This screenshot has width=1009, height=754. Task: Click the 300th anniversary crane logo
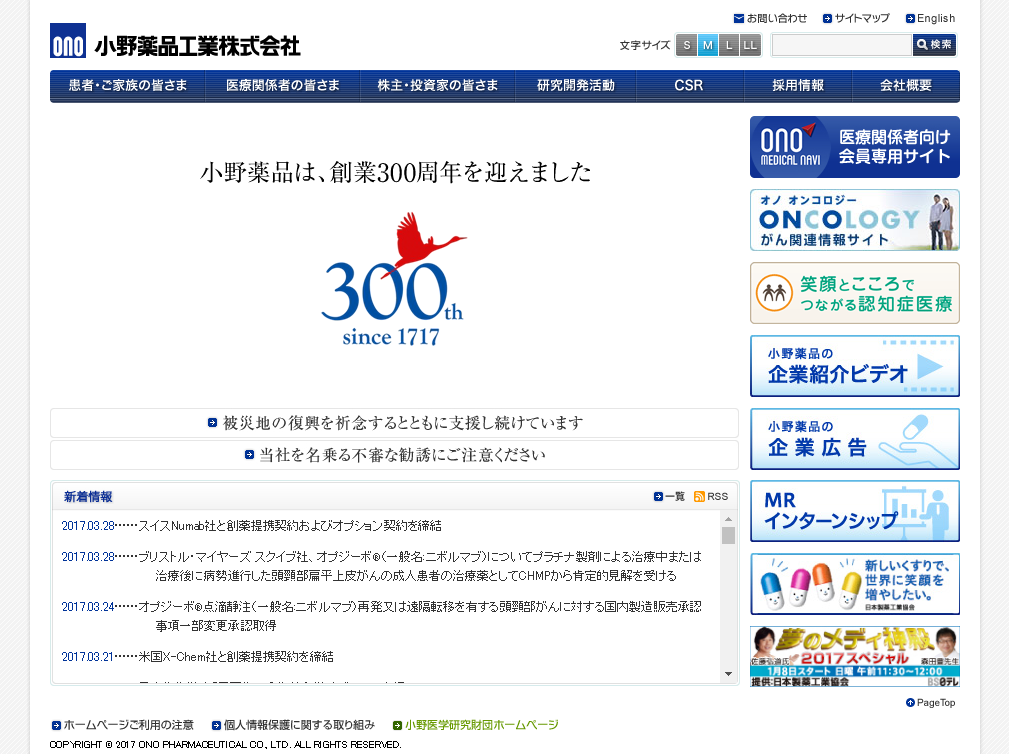(393, 279)
